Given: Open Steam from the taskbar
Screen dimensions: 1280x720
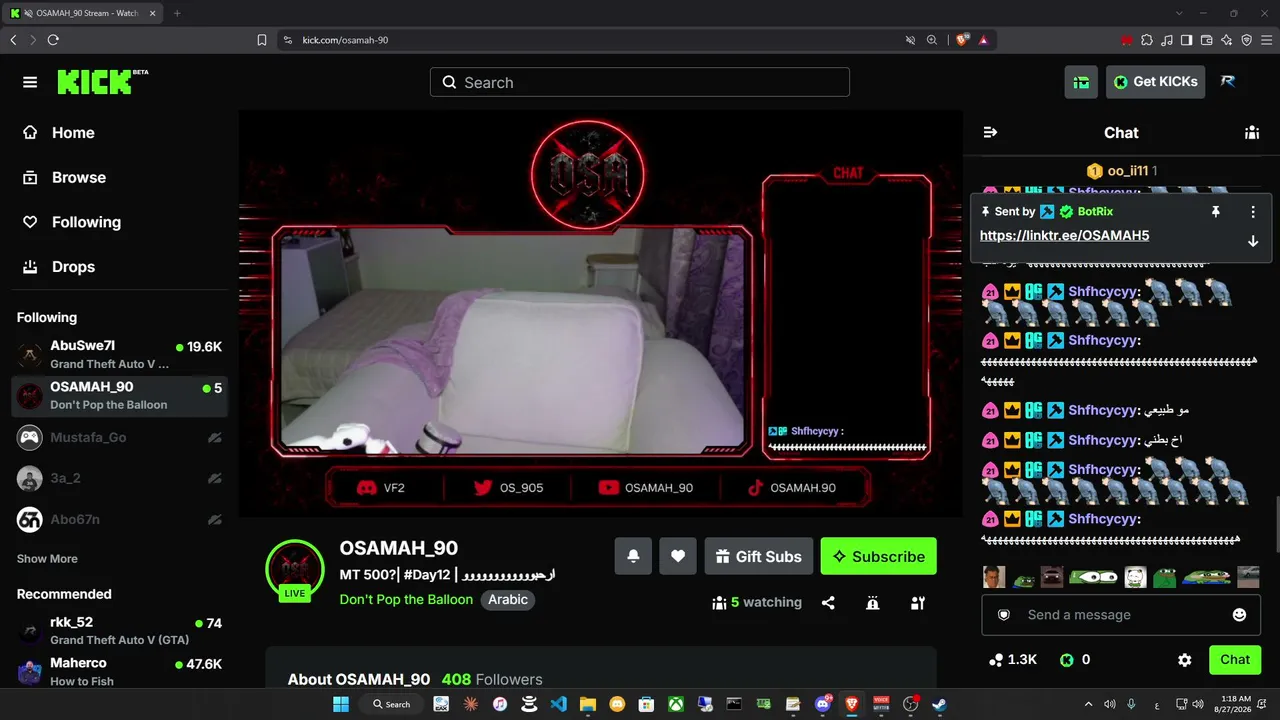Looking at the screenshot, I should click(939, 704).
